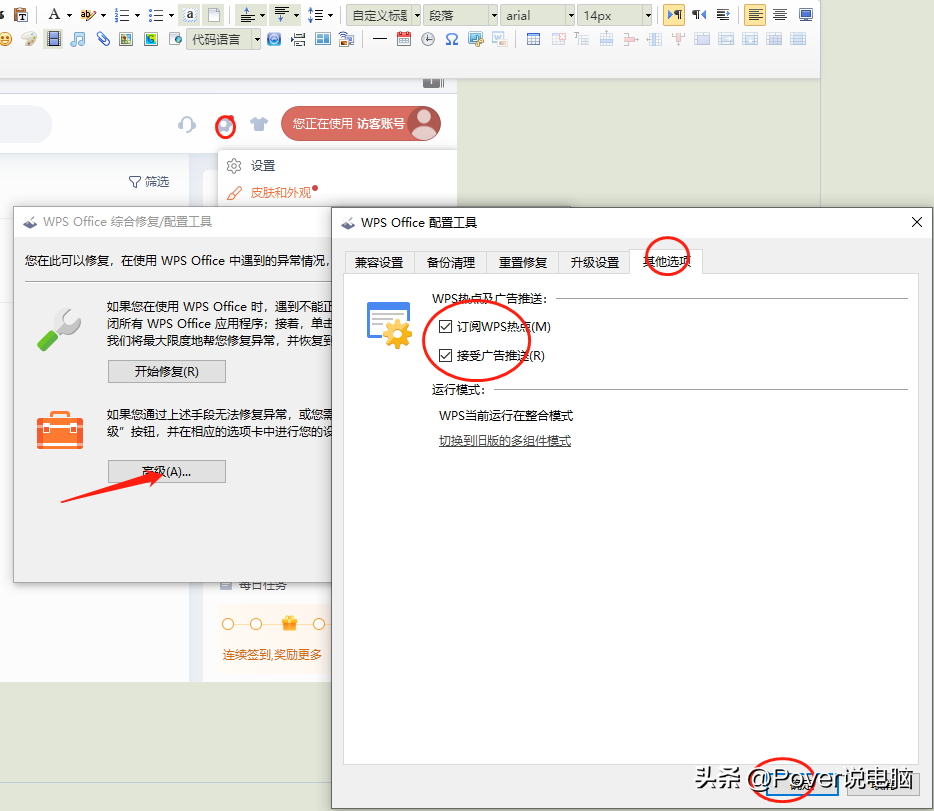Expand the highlight color dropdown arrow
The image size is (934, 811).
pyautogui.click(x=103, y=15)
